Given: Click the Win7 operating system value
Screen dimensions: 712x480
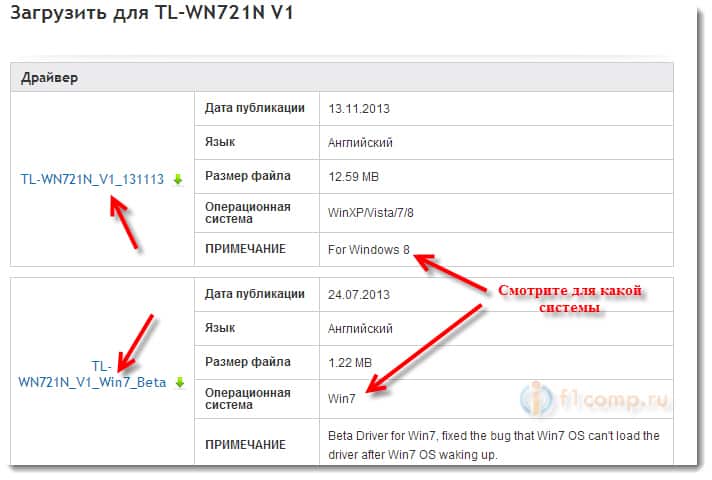Looking at the screenshot, I should [x=341, y=399].
